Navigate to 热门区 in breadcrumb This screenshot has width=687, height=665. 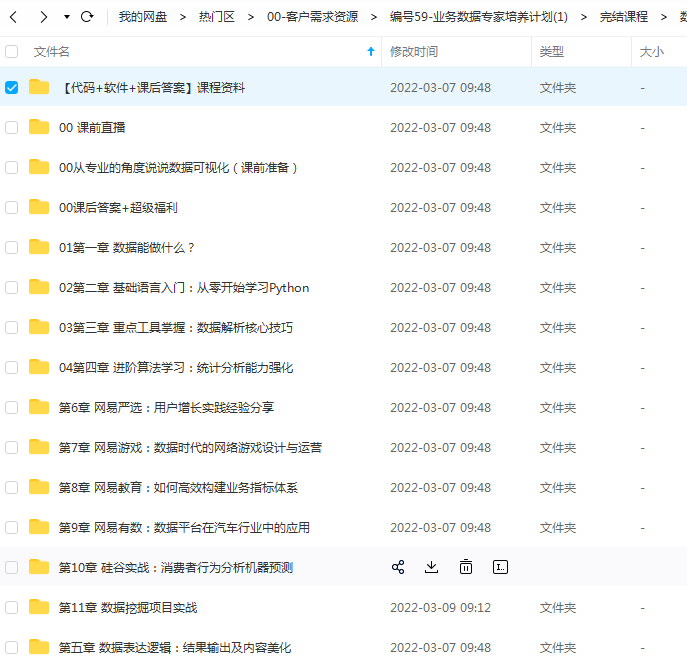click(x=216, y=17)
